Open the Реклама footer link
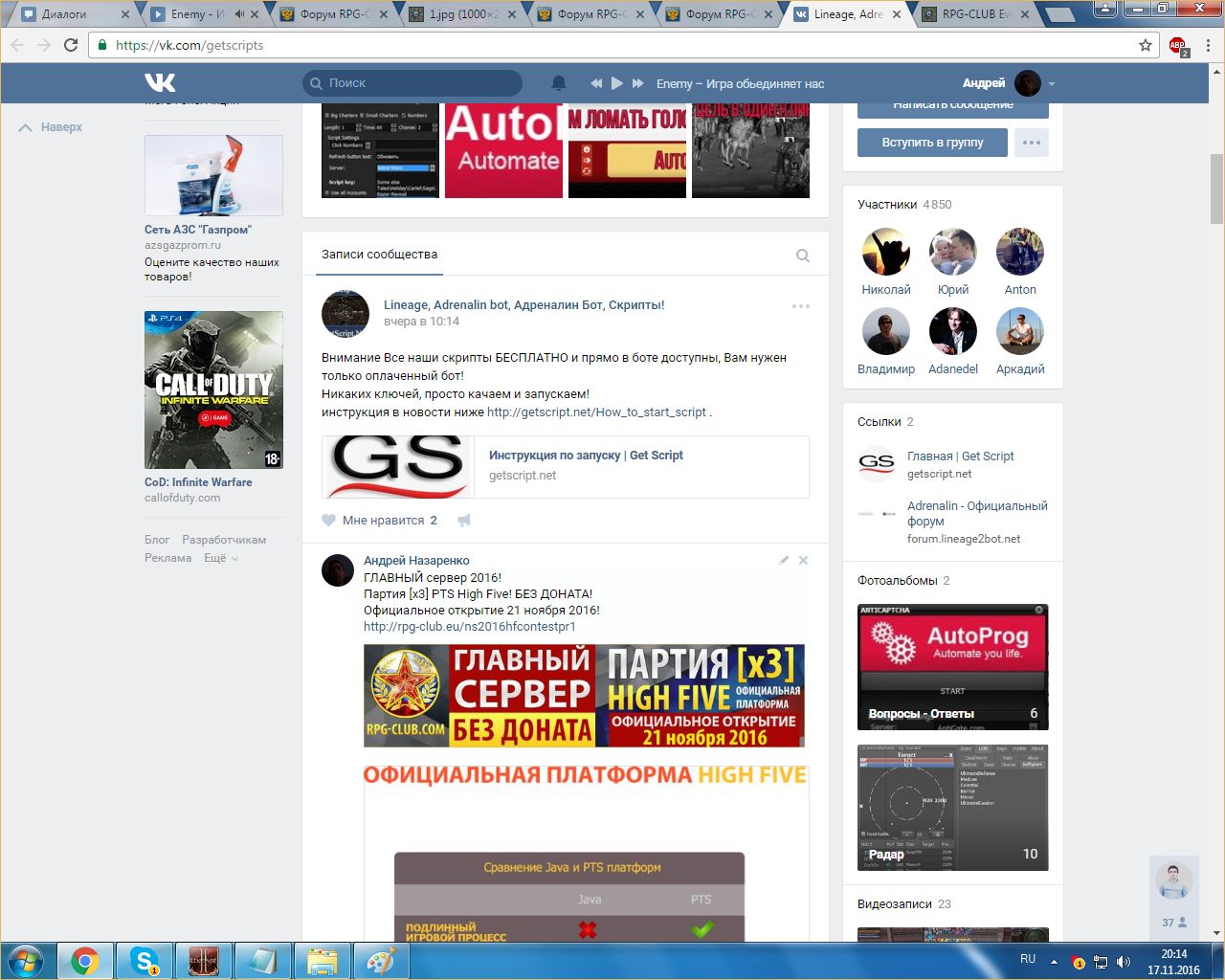 168,558
